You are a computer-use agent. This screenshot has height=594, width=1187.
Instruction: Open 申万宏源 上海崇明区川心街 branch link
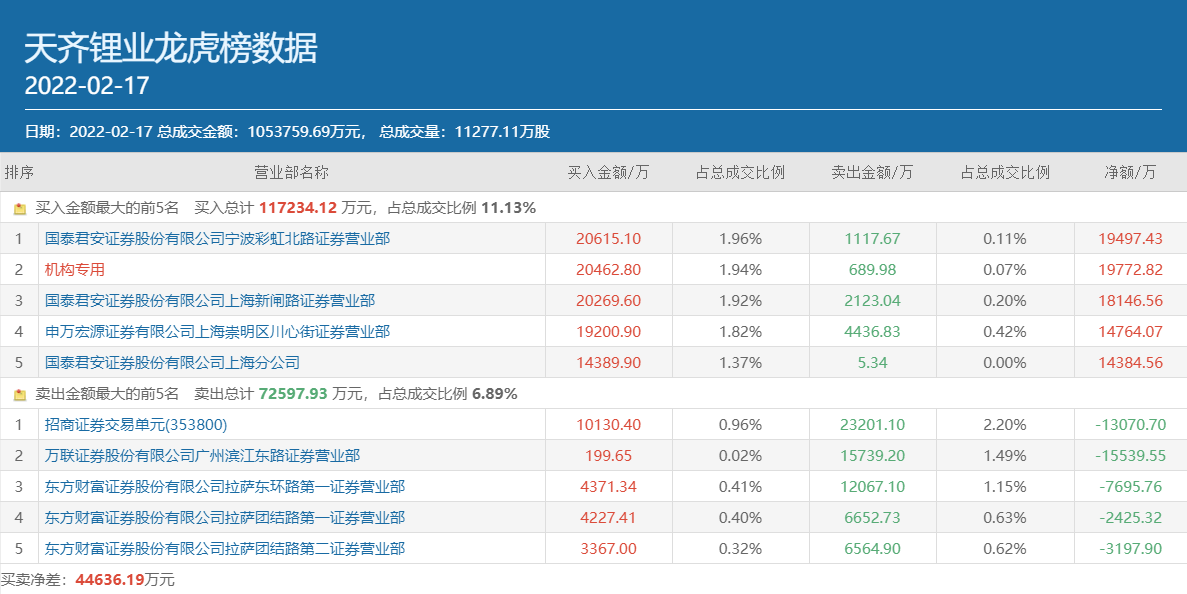pyautogui.click(x=217, y=332)
